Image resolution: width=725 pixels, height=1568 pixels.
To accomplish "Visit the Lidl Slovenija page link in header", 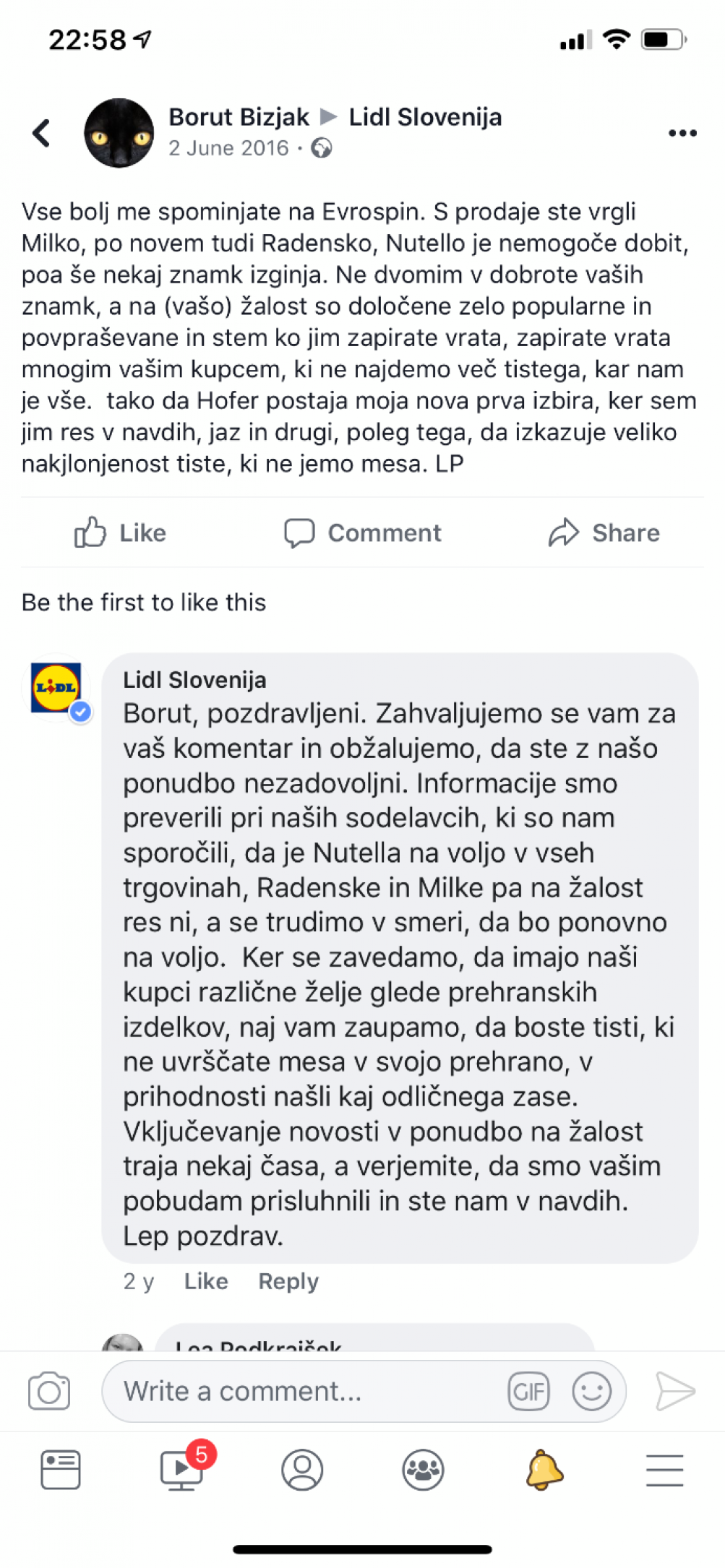I will [x=425, y=117].
